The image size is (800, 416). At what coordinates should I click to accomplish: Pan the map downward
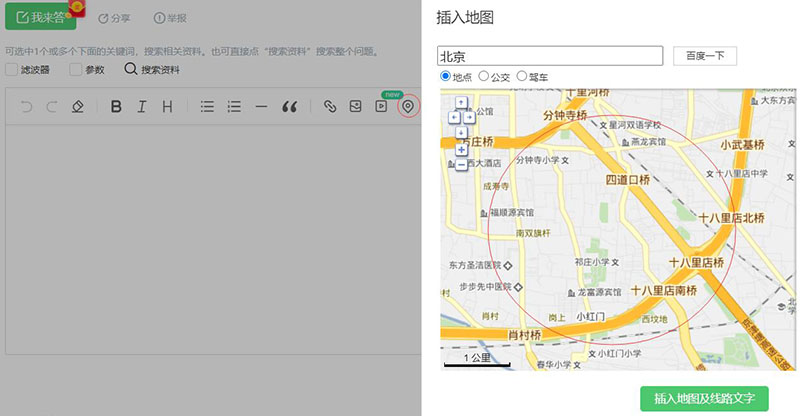(461, 133)
